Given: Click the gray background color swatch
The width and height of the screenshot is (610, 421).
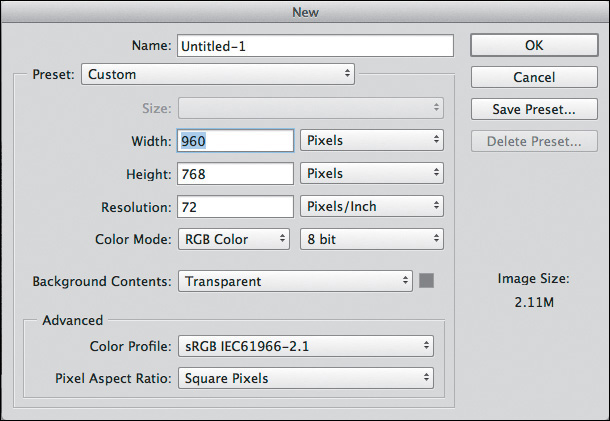Looking at the screenshot, I should coord(427,282).
